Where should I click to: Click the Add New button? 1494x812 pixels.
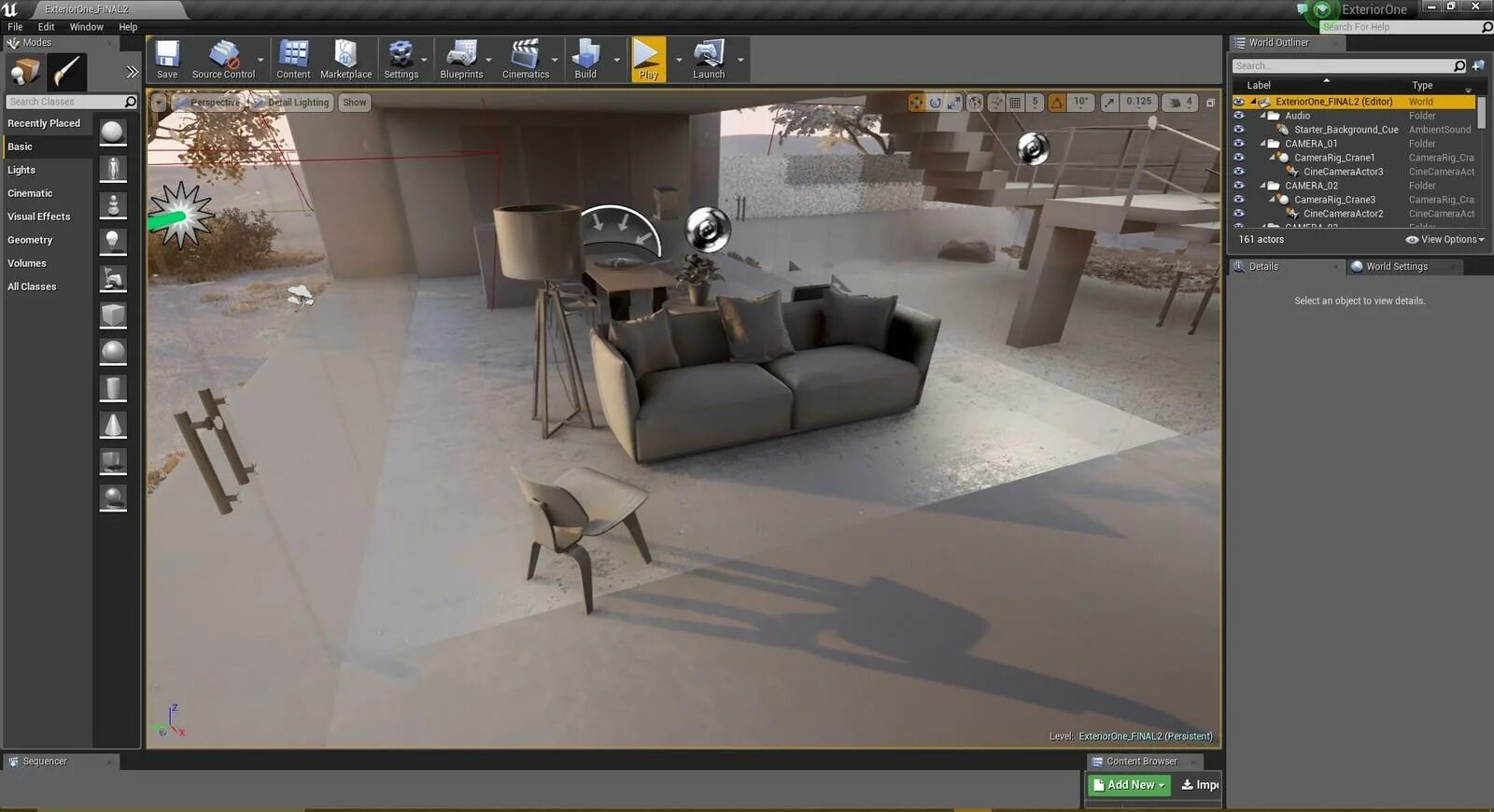click(1129, 785)
